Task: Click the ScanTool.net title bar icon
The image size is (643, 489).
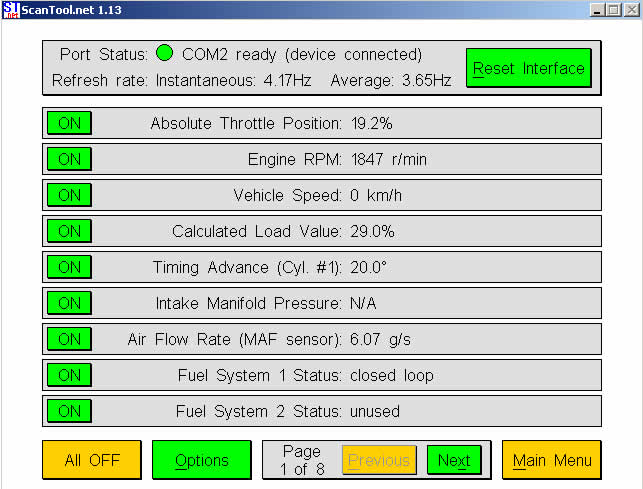Action: 10,10
